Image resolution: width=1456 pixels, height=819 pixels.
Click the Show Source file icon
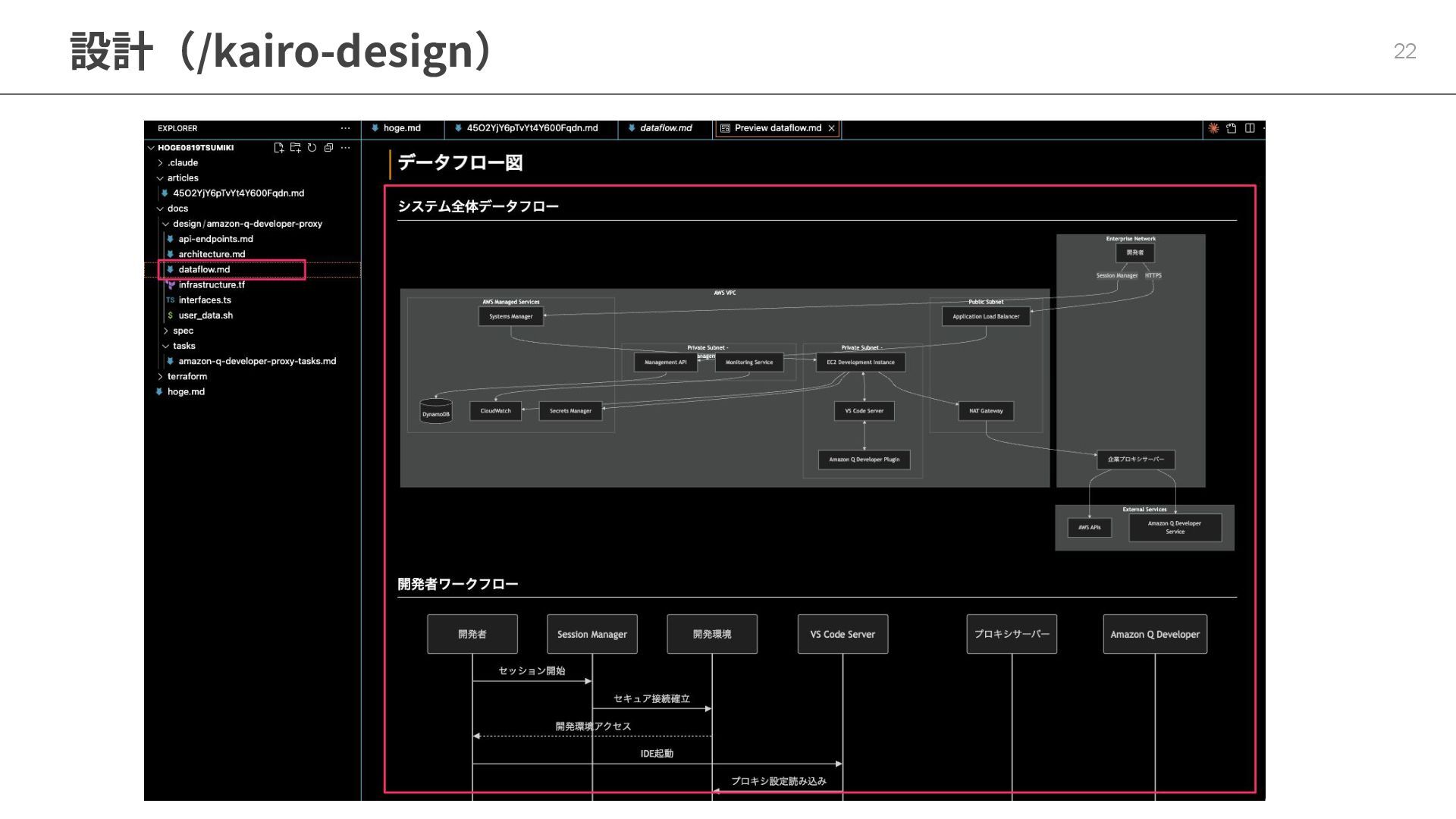tap(1232, 128)
